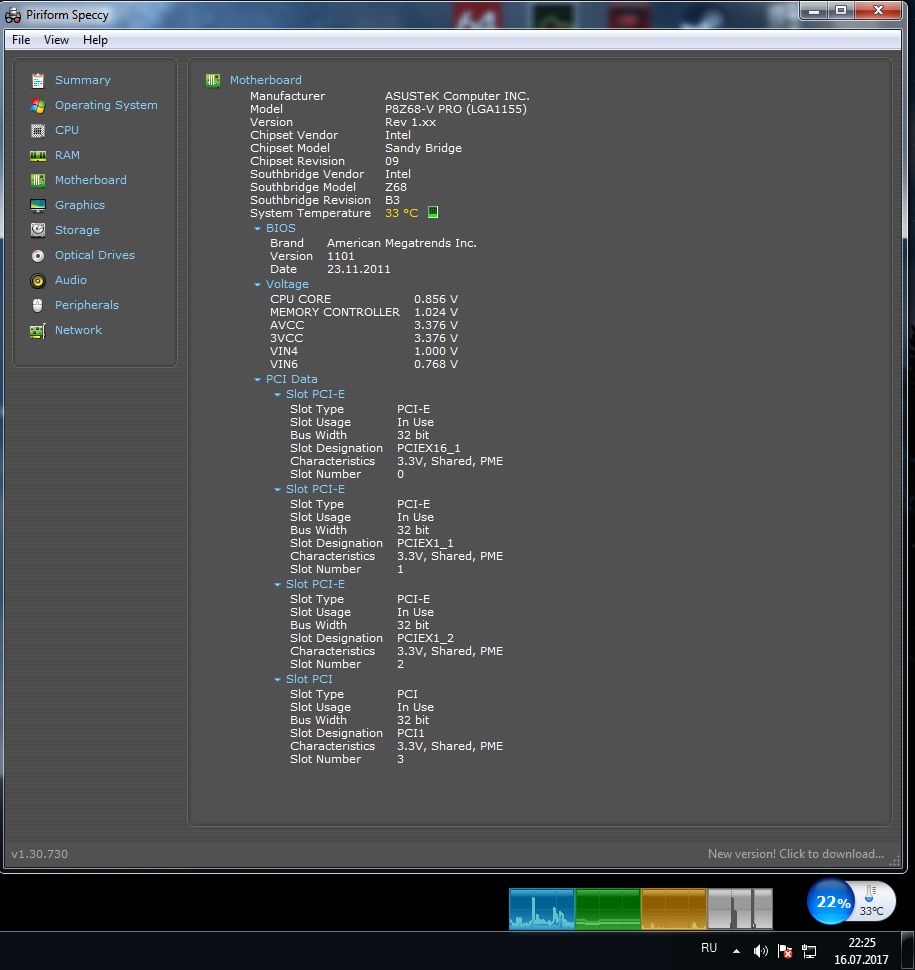The width and height of the screenshot is (915, 970).
Task: Click the Motherboard heading in main panel
Action: click(x=266, y=80)
